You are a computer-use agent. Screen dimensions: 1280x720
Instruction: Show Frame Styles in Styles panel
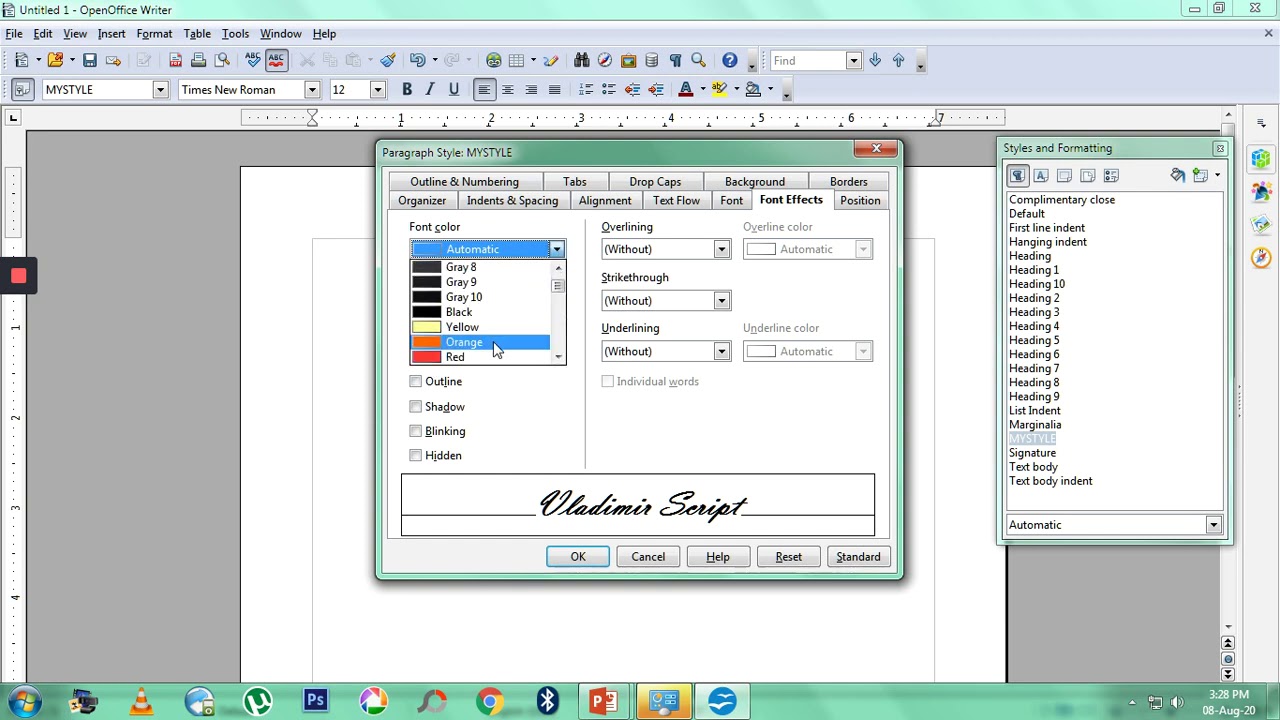[x=1064, y=176]
